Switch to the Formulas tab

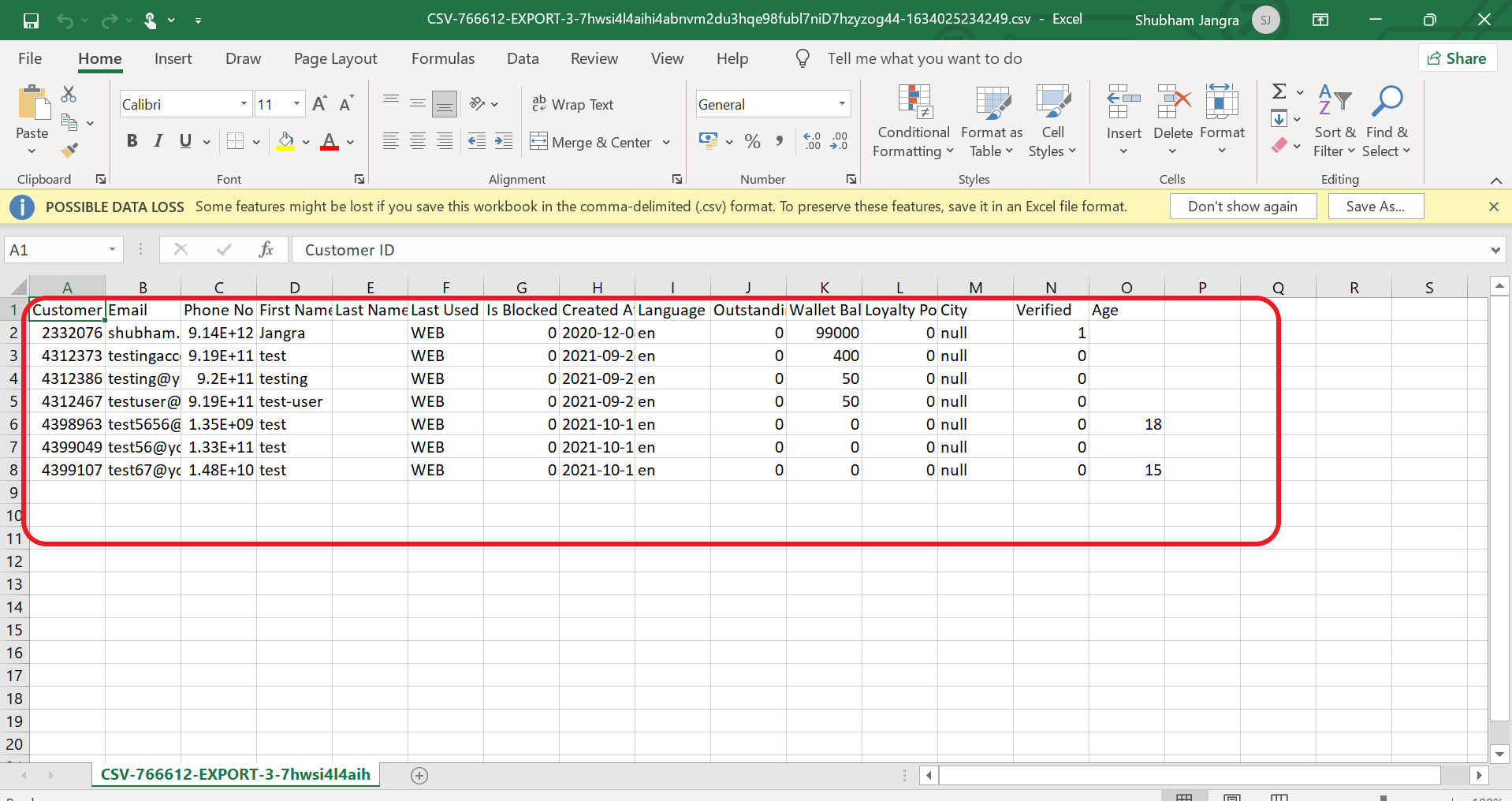(x=443, y=58)
